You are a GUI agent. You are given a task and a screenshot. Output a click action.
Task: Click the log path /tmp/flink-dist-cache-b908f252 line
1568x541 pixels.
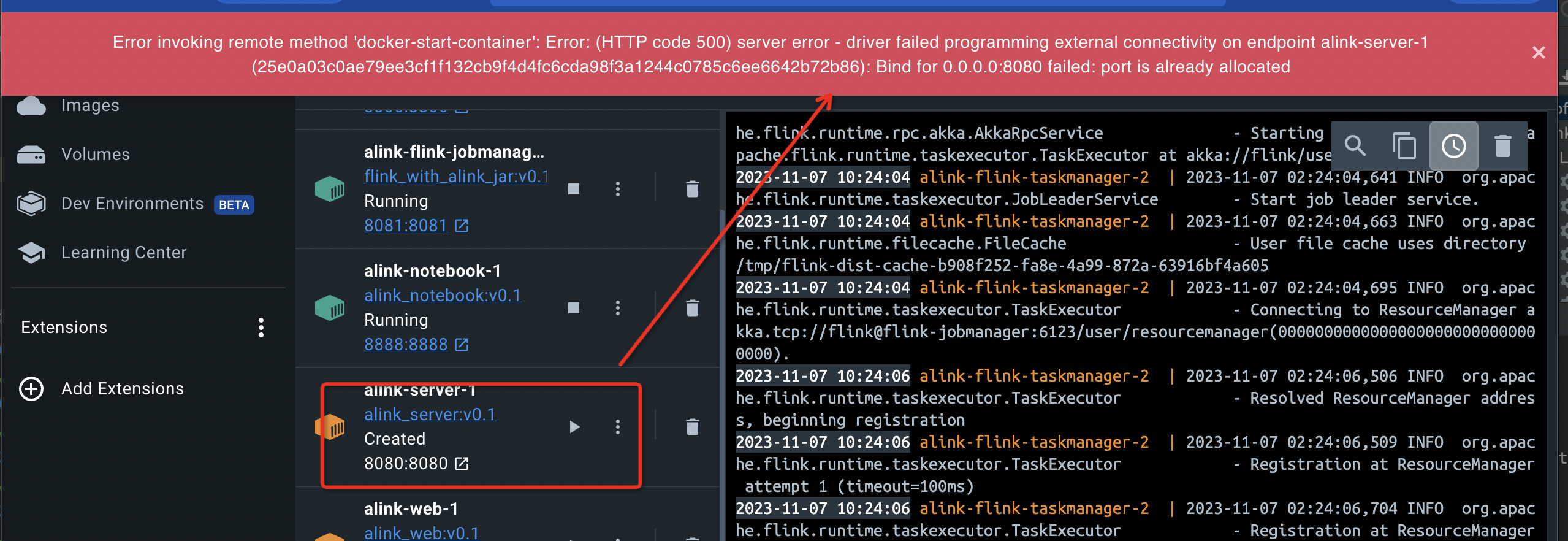click(x=1002, y=266)
